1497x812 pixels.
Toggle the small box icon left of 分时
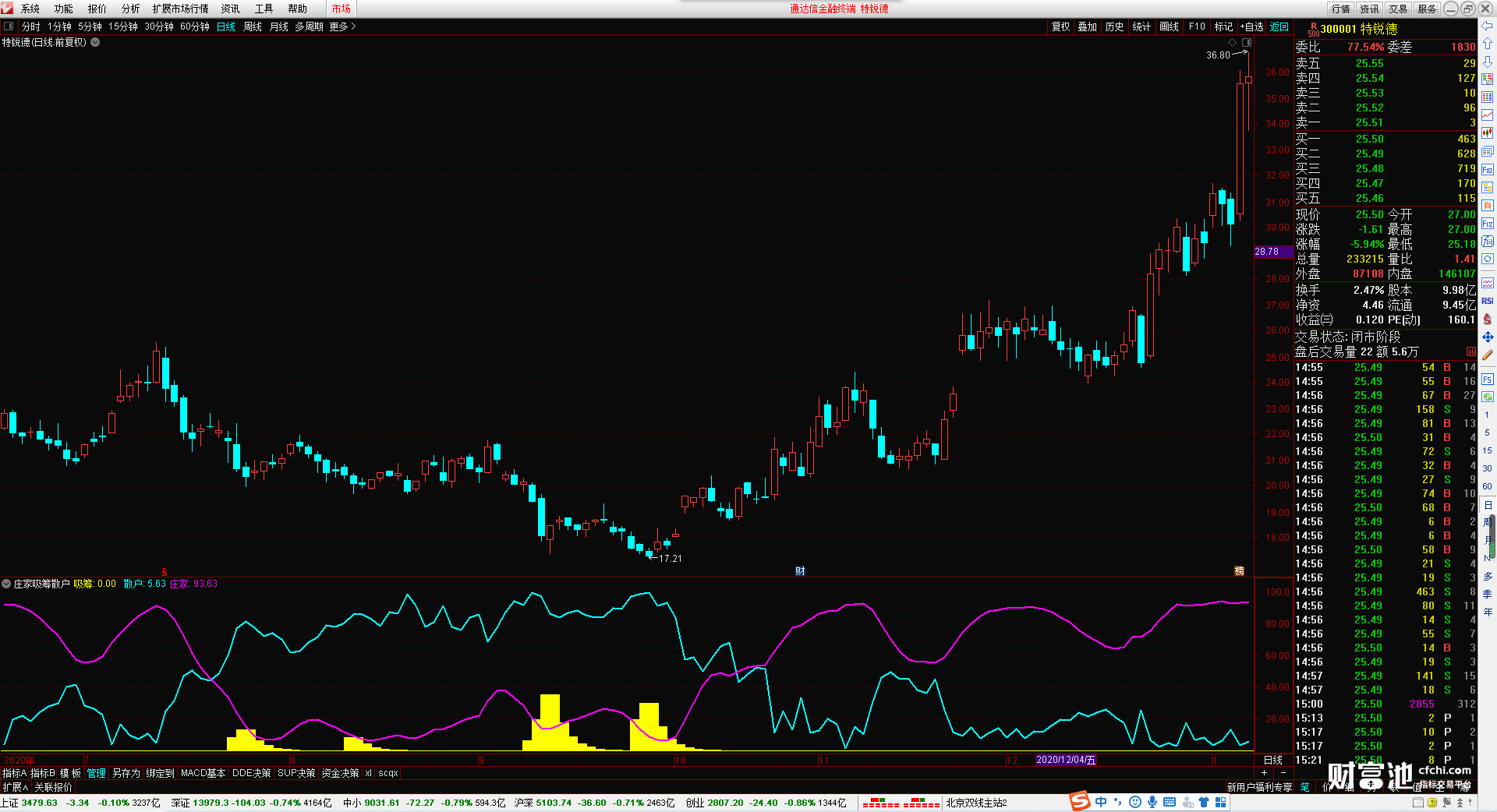click(9, 26)
